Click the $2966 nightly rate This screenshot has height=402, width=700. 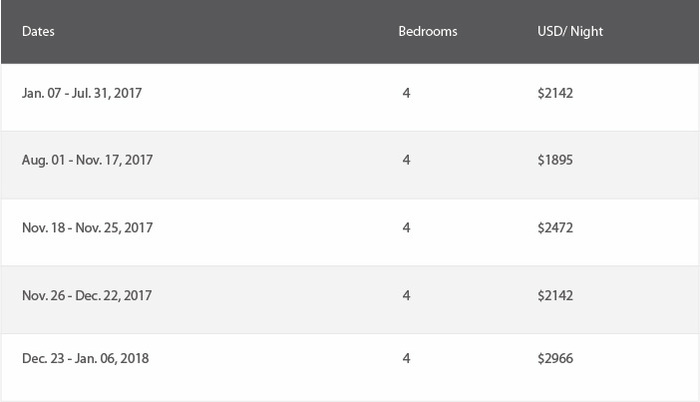[x=555, y=358]
